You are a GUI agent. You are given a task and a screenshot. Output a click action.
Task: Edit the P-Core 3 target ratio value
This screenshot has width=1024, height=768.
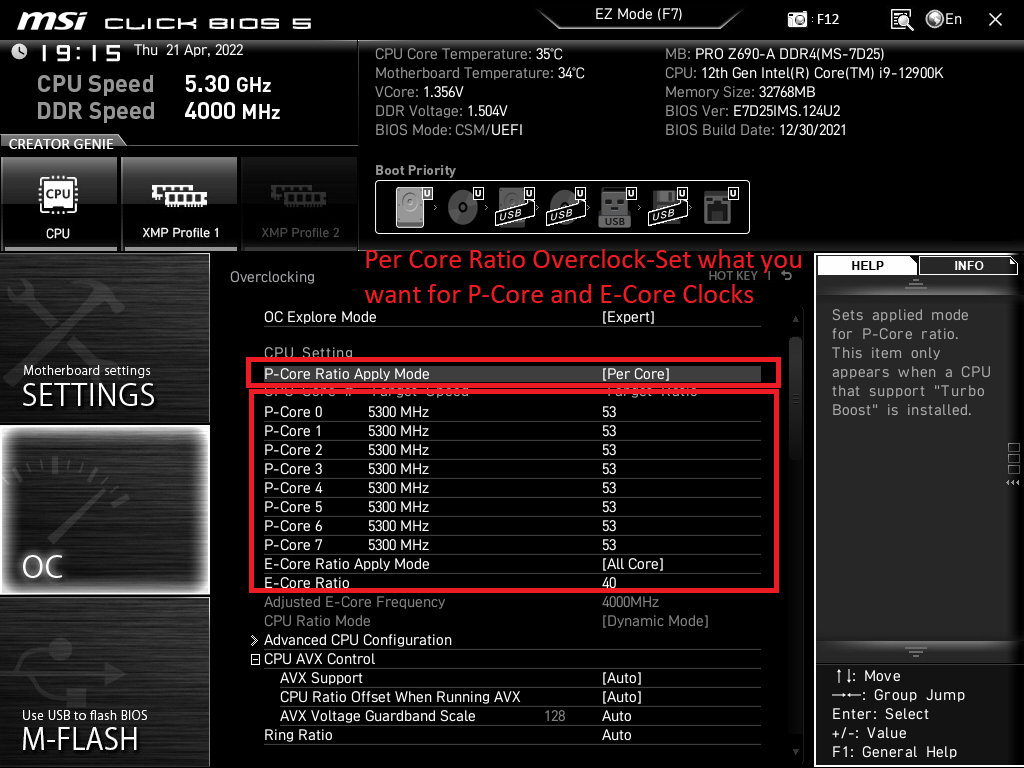[609, 469]
